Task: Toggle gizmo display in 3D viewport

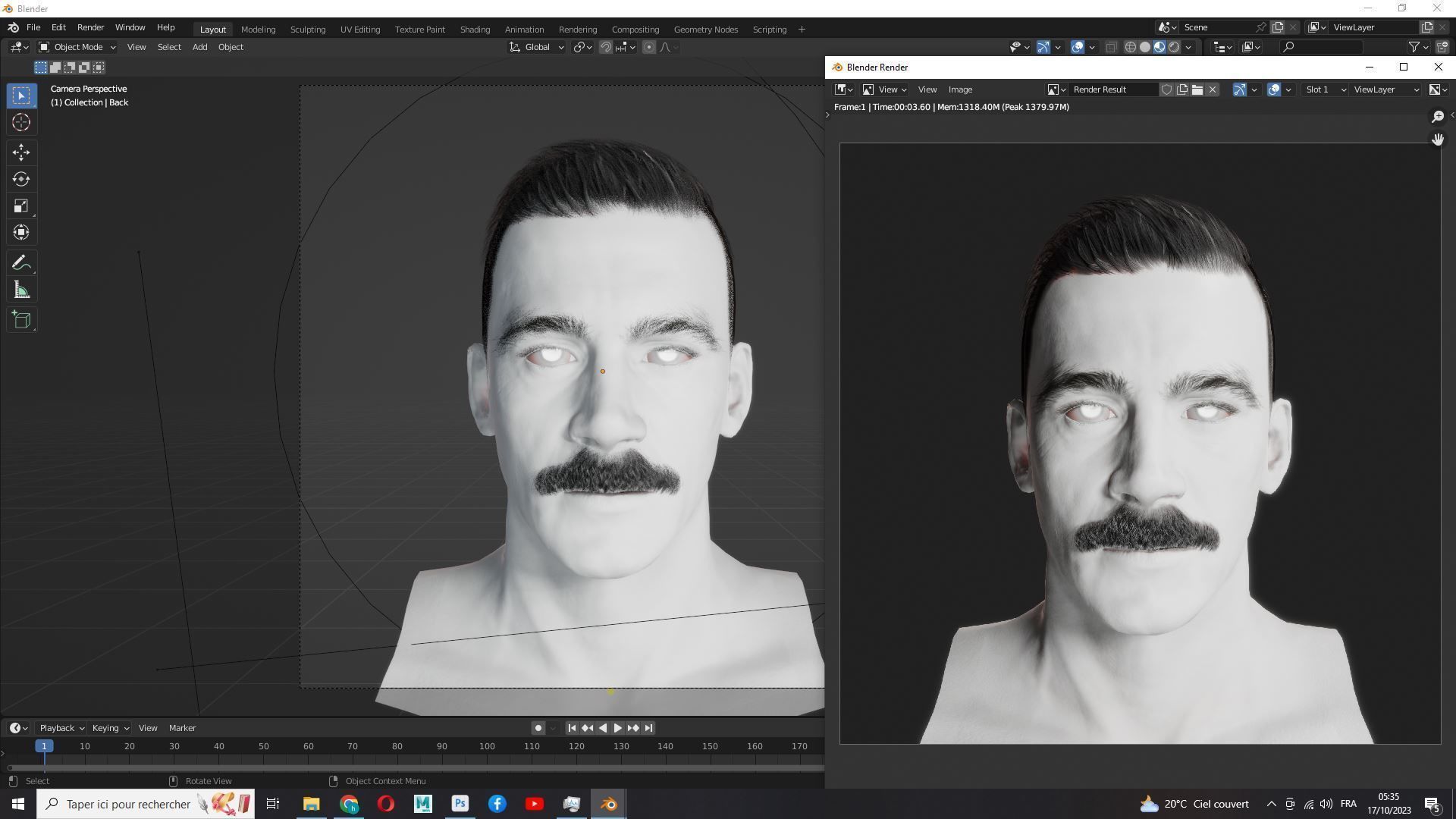Action: coord(1043,47)
